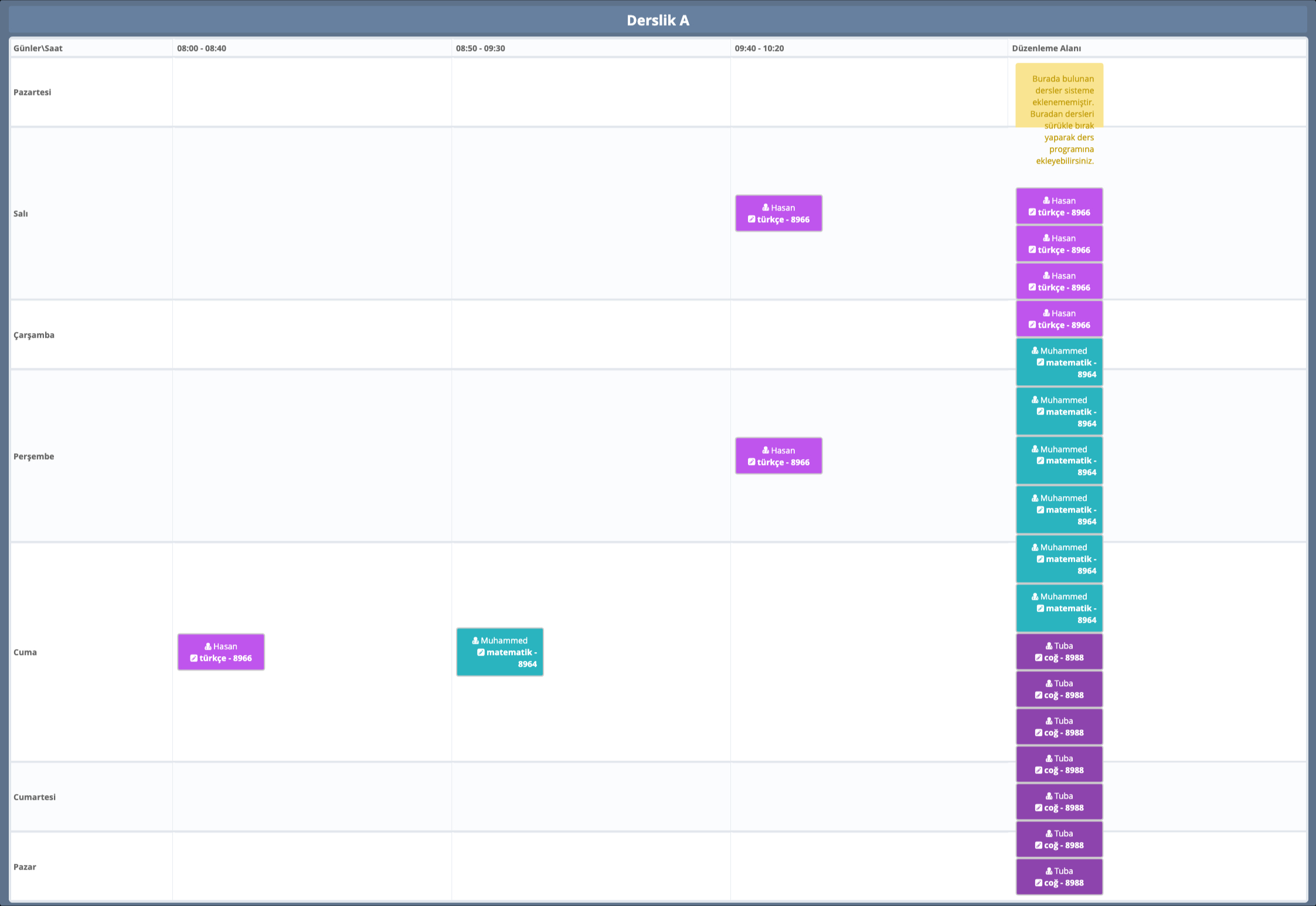Click edit icon on Cuma 08:00 türkçe card
Viewport: 1316px width, 906px height.
pos(193,658)
